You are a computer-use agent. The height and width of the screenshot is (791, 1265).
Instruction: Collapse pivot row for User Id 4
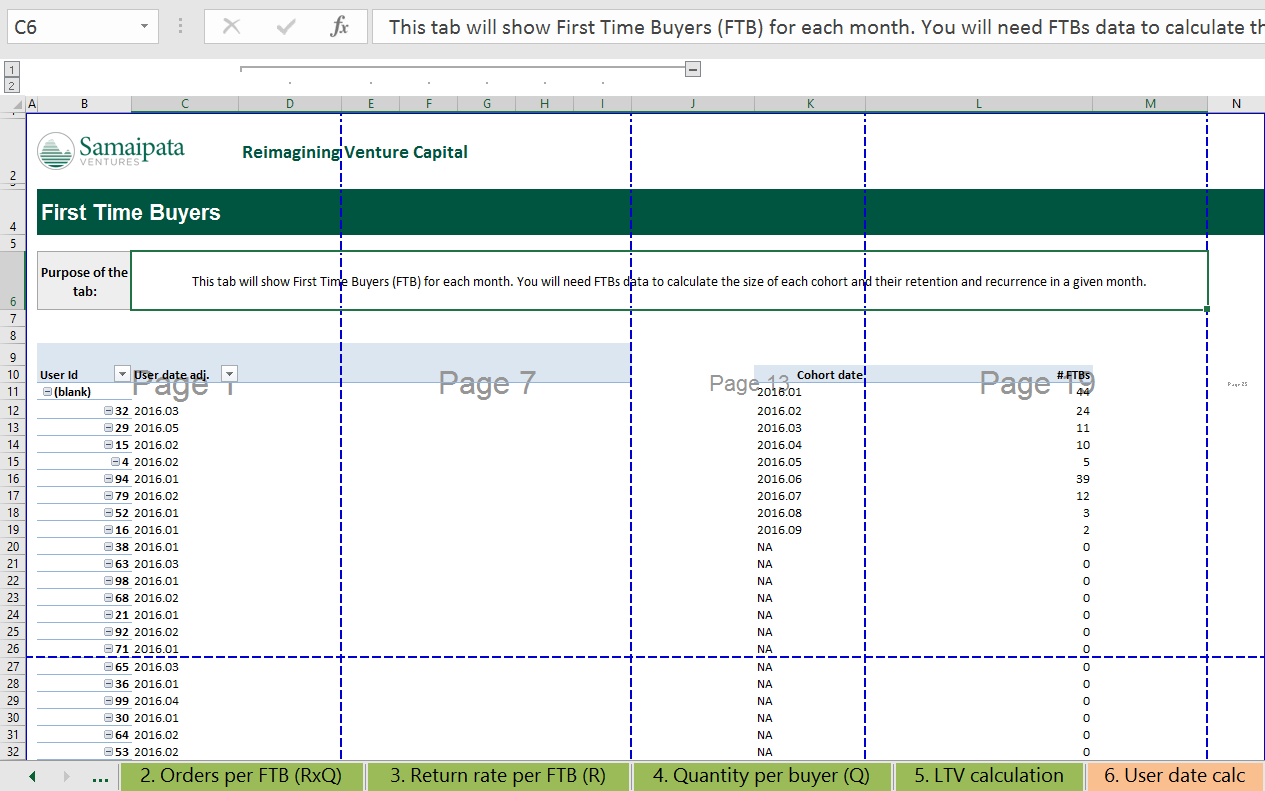116,462
